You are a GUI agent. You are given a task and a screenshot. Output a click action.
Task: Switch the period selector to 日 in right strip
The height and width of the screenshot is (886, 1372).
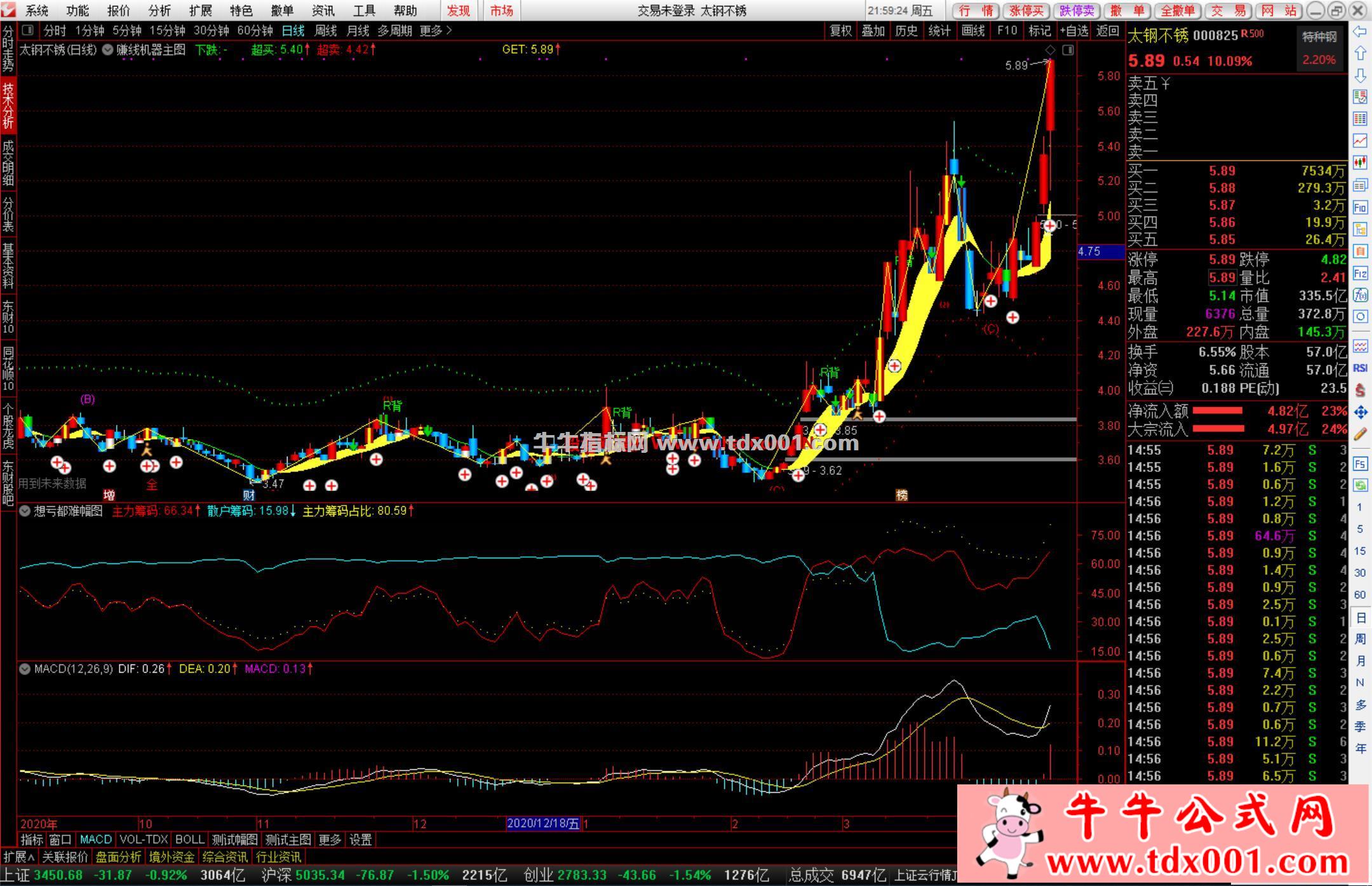tap(1360, 617)
